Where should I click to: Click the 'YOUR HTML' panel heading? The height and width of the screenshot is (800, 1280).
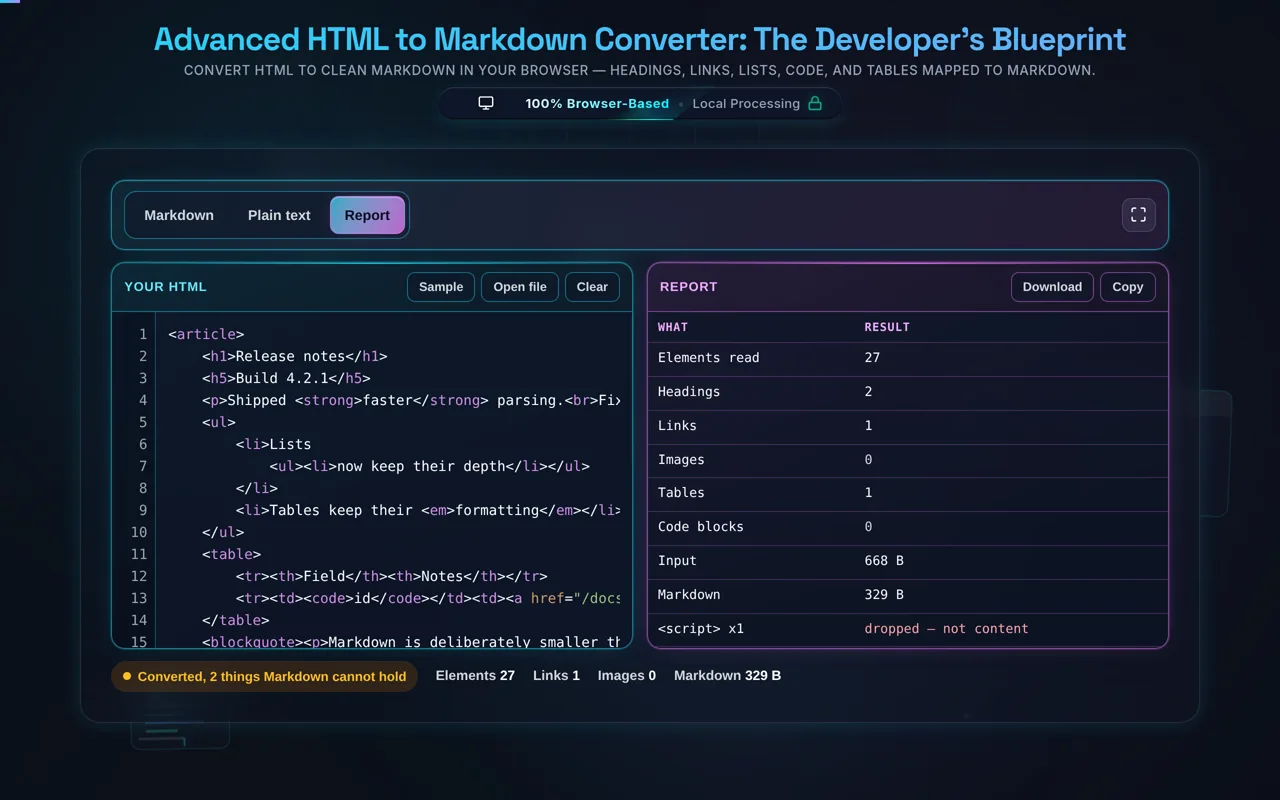coord(165,287)
